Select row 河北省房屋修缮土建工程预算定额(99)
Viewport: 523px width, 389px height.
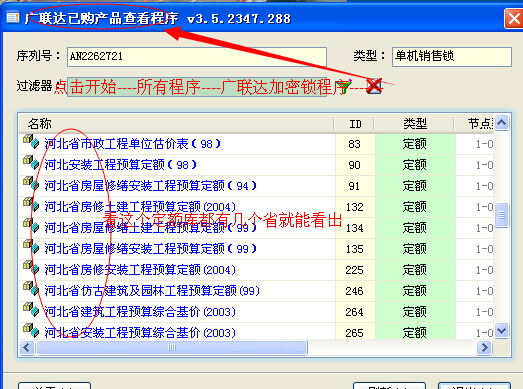256,228
